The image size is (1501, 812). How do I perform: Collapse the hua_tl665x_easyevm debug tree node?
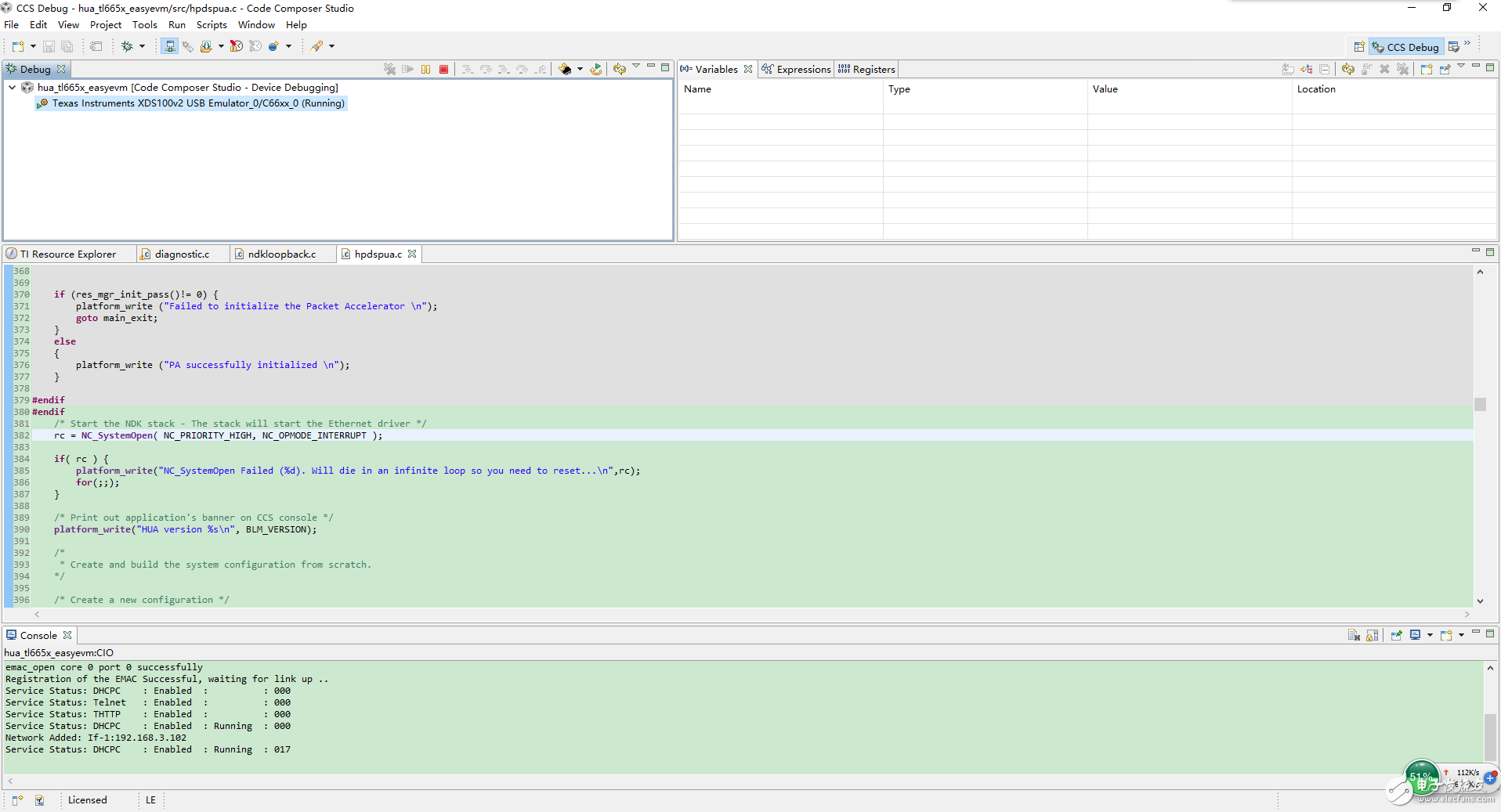point(13,88)
